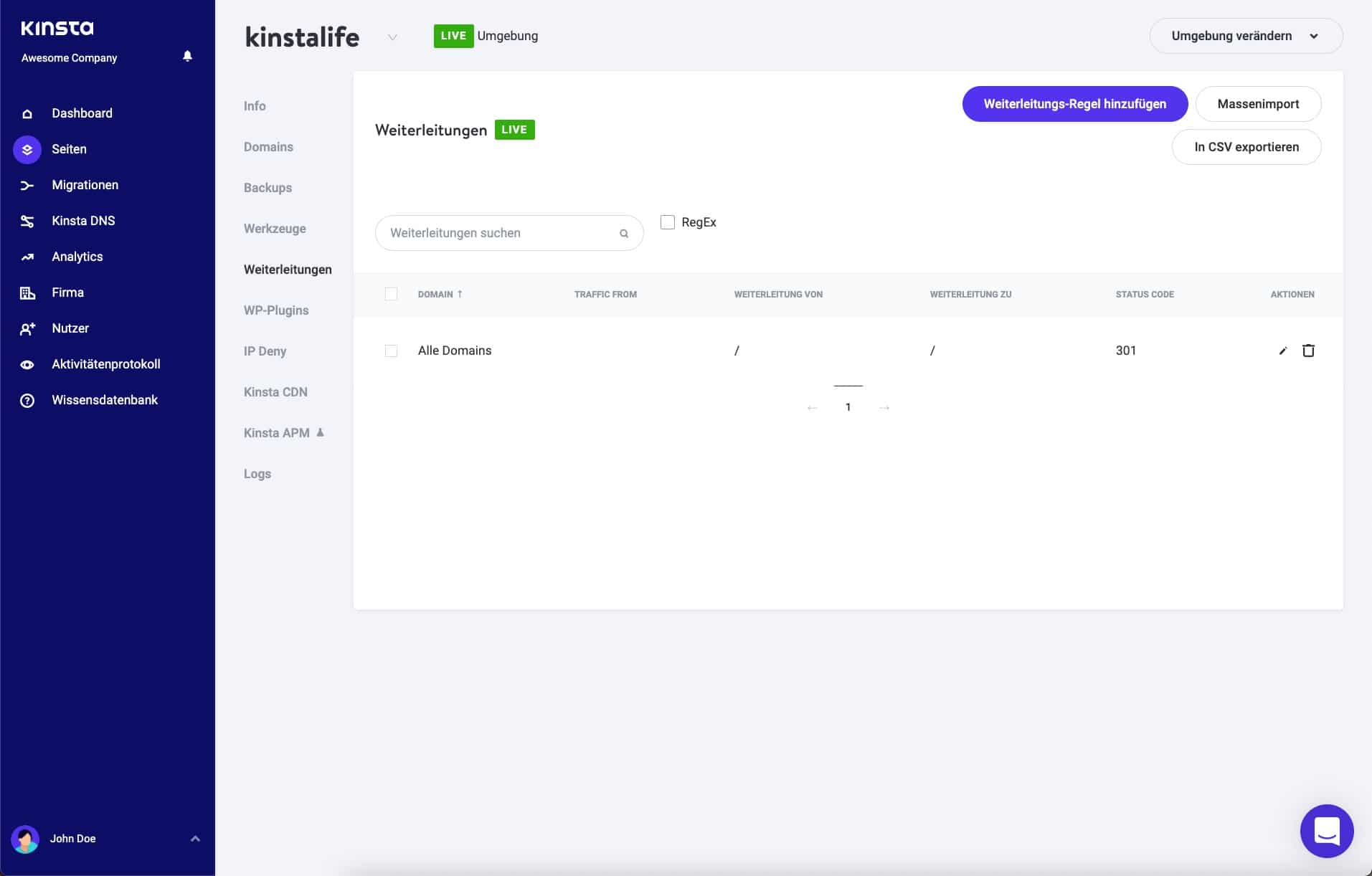Open Analytics from the sidebar
The image size is (1372, 876).
77,257
